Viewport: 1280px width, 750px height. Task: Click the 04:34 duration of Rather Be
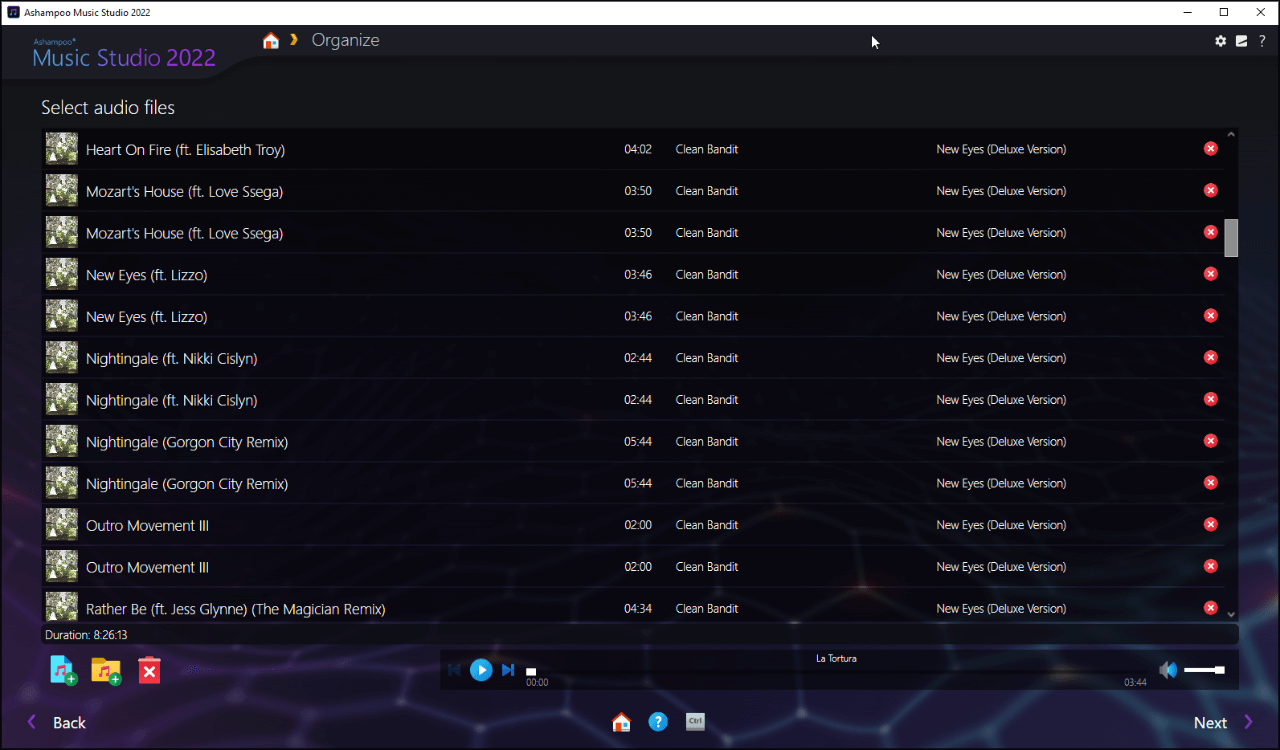[638, 608]
